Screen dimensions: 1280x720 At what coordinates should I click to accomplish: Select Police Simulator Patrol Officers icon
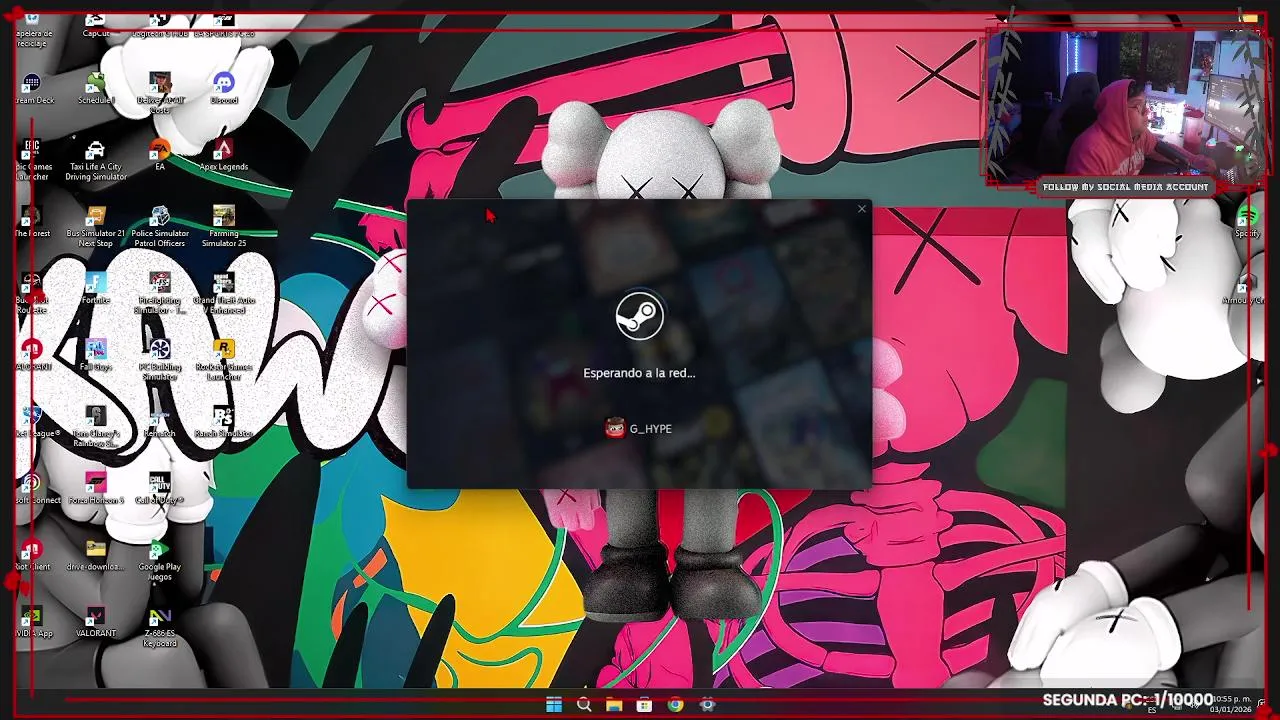coord(160,227)
